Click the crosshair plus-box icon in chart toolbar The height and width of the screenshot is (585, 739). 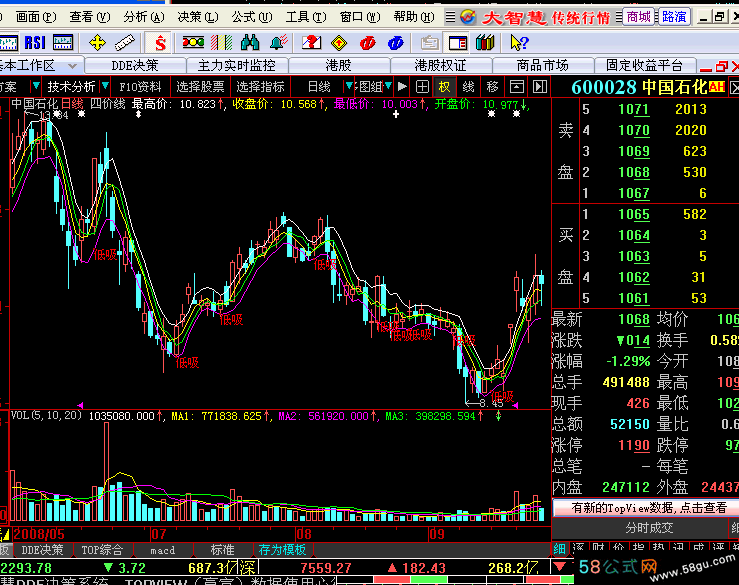422,87
